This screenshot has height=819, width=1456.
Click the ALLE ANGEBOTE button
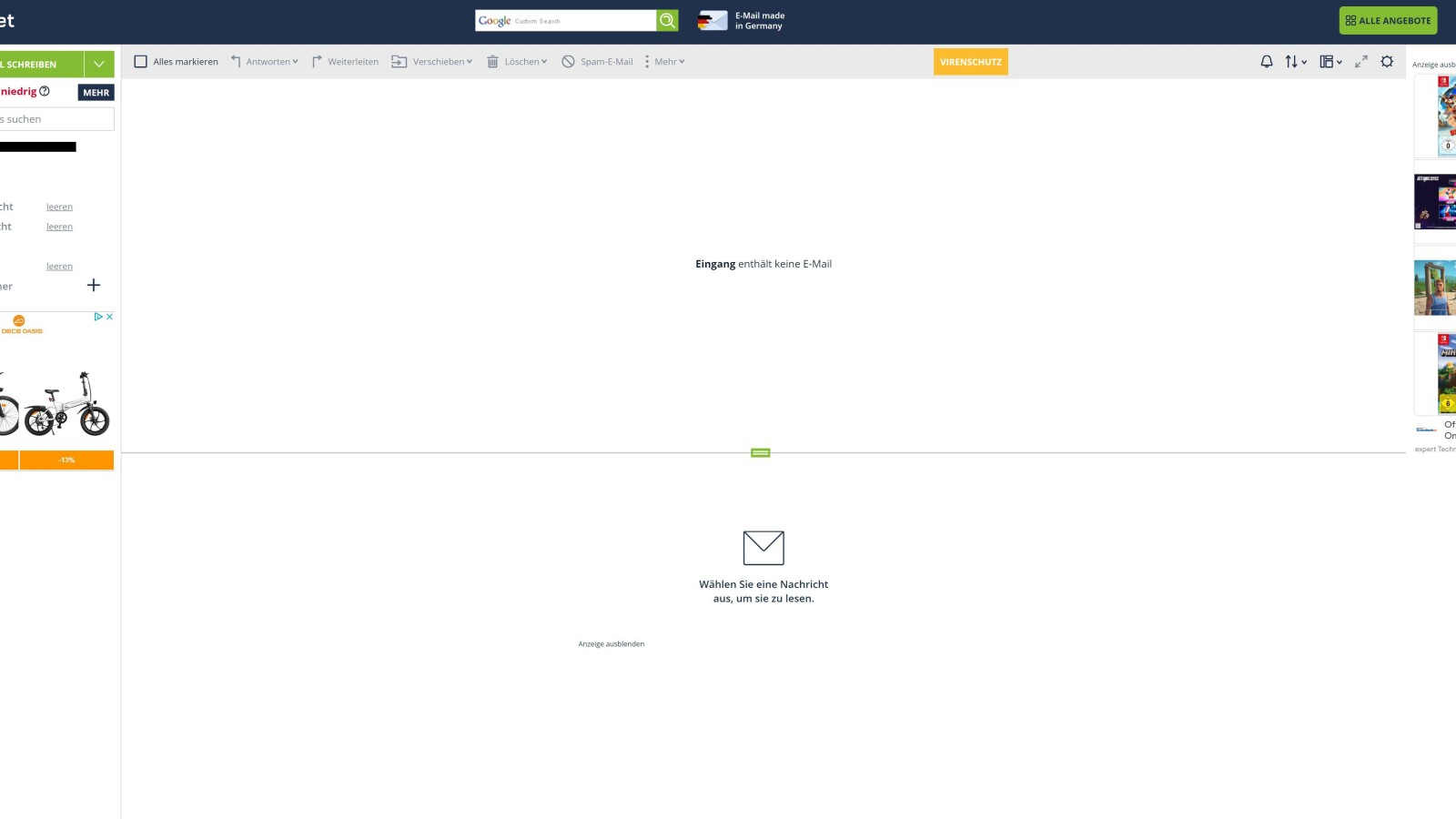1388,21
